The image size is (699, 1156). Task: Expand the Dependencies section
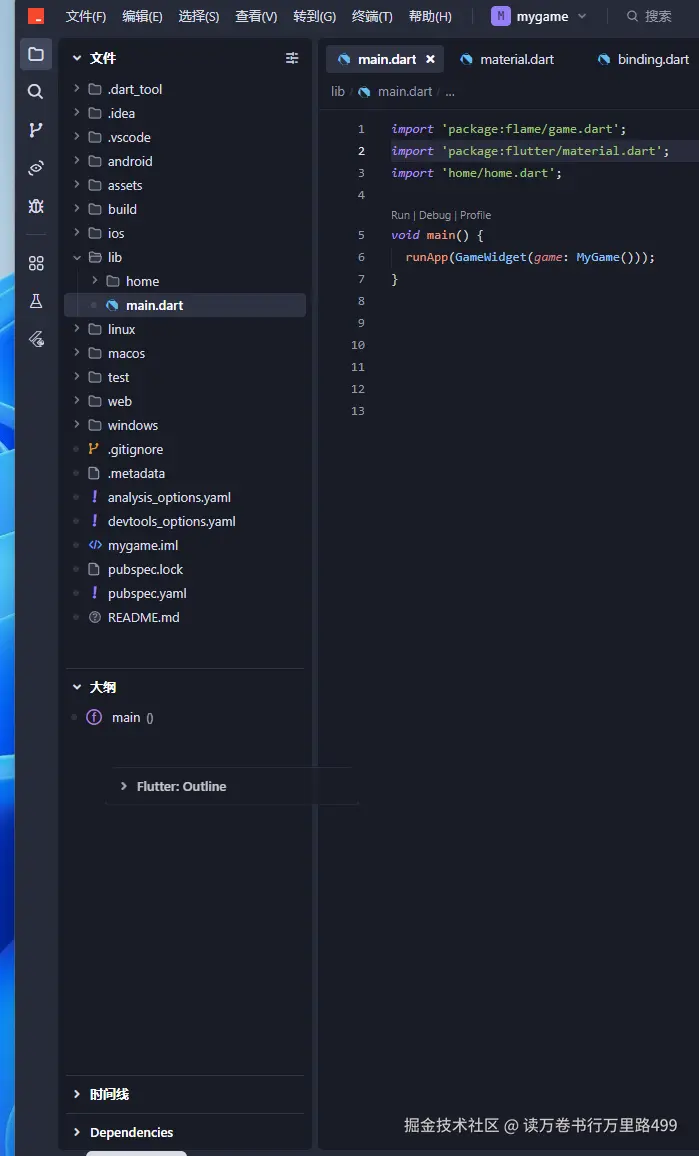131,1132
